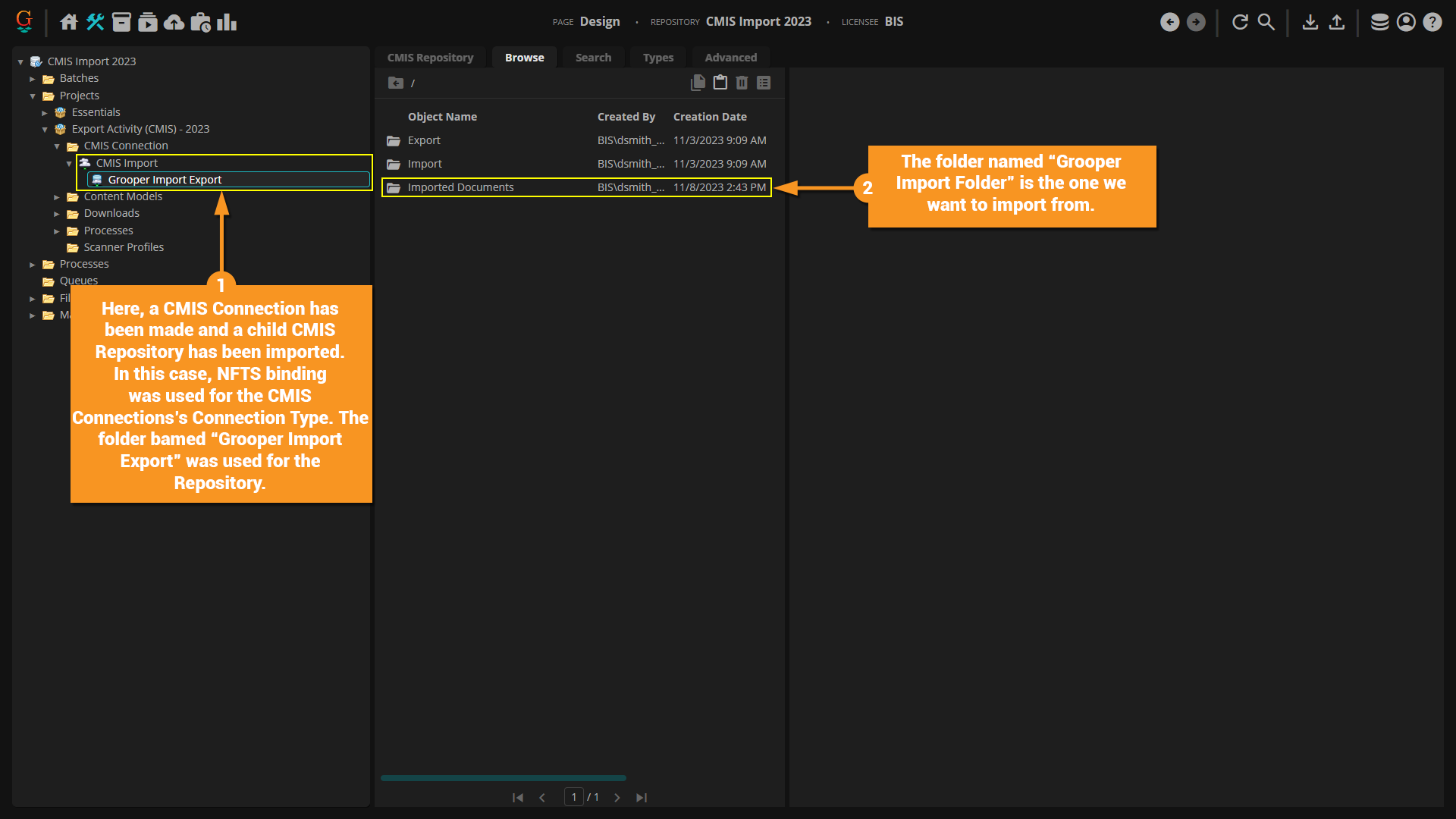1456x819 pixels.
Task: Collapse the Projects tree node
Action: coord(33,96)
